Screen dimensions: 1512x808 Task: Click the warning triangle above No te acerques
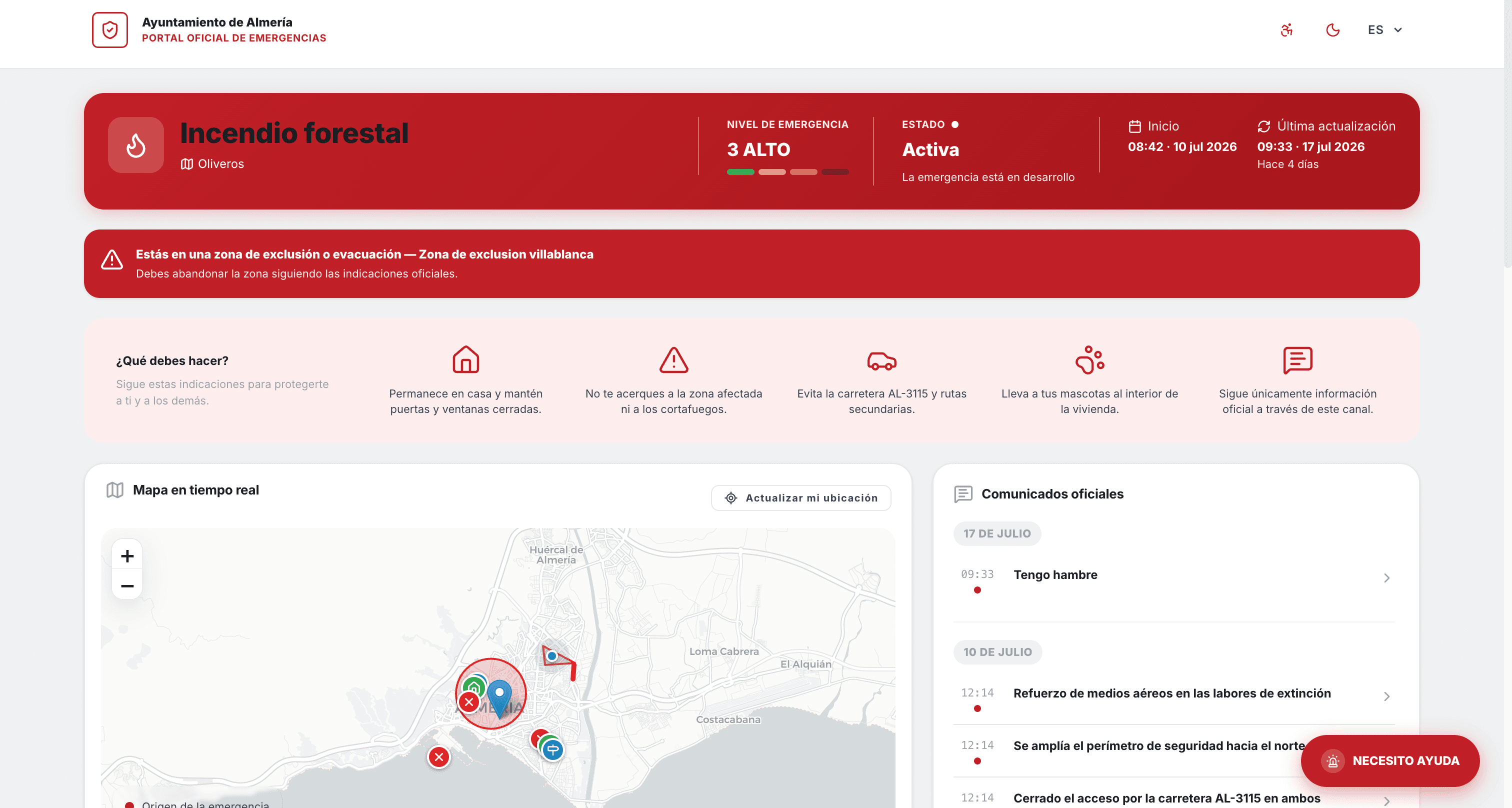(x=673, y=359)
